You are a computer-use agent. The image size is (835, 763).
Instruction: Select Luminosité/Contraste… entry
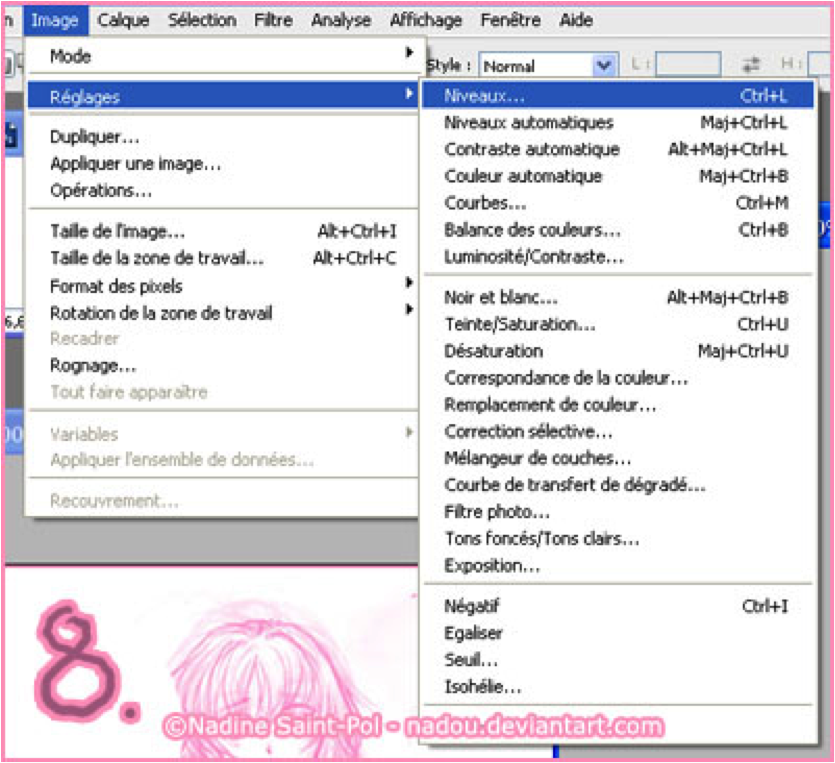(x=533, y=257)
